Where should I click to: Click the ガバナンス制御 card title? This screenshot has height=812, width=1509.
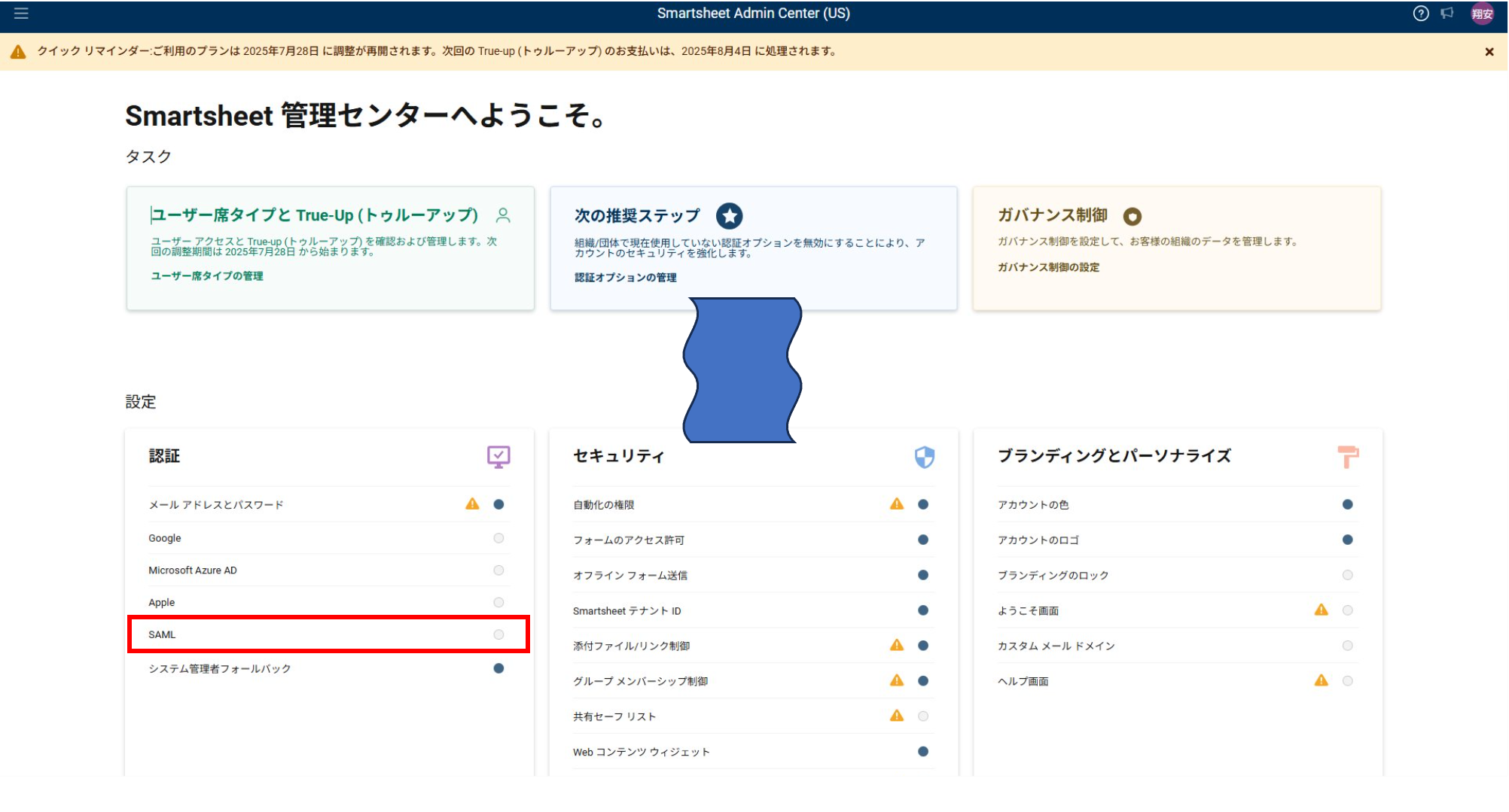(1053, 215)
